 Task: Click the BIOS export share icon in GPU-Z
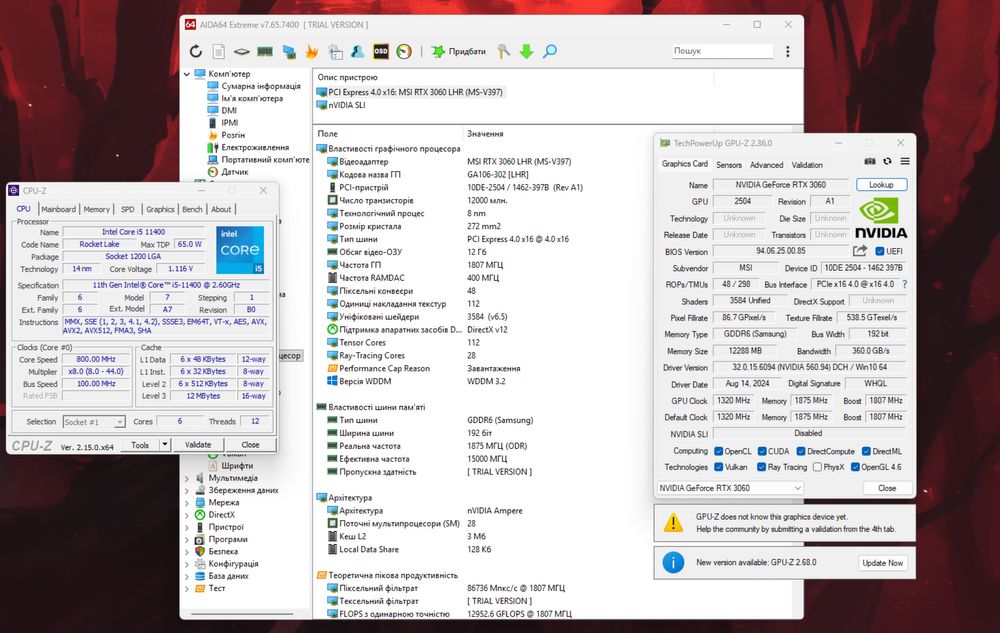[859, 251]
